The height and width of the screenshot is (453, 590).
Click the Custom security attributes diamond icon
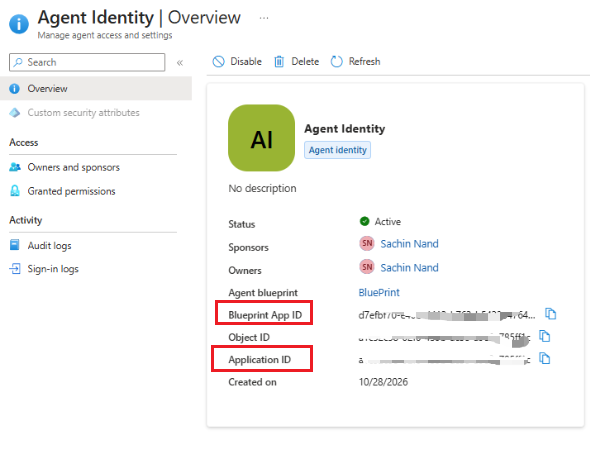pyautogui.click(x=15, y=112)
